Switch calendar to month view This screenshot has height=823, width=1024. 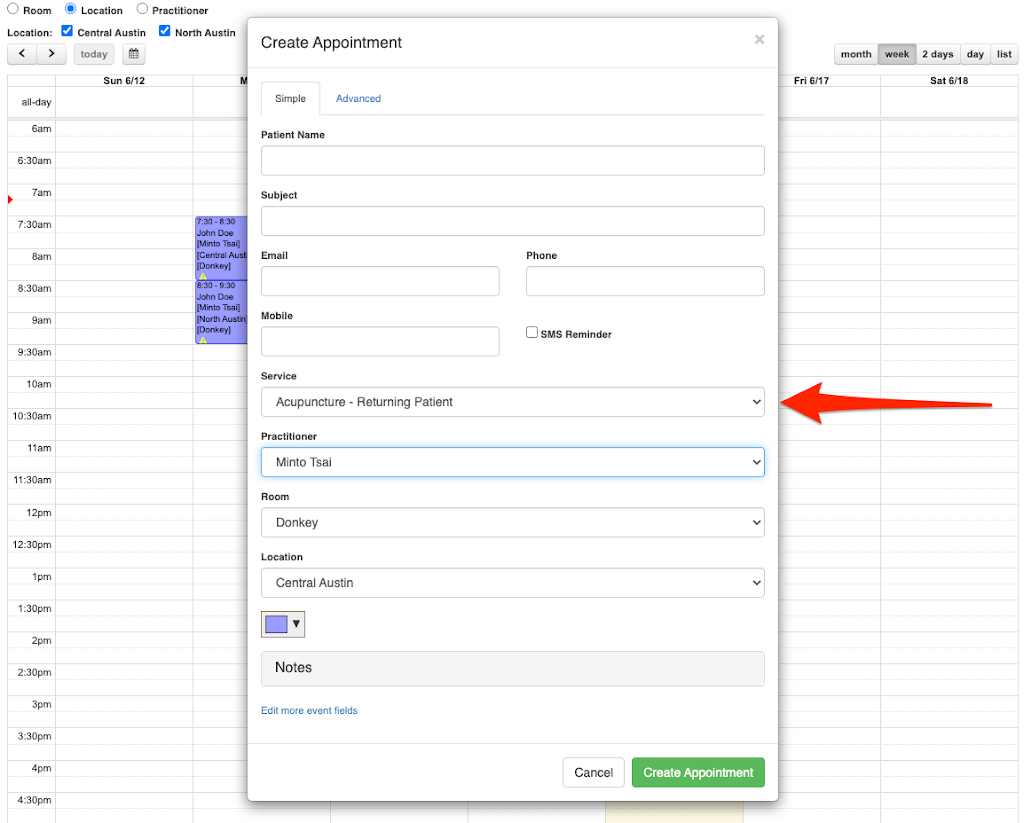coord(856,54)
